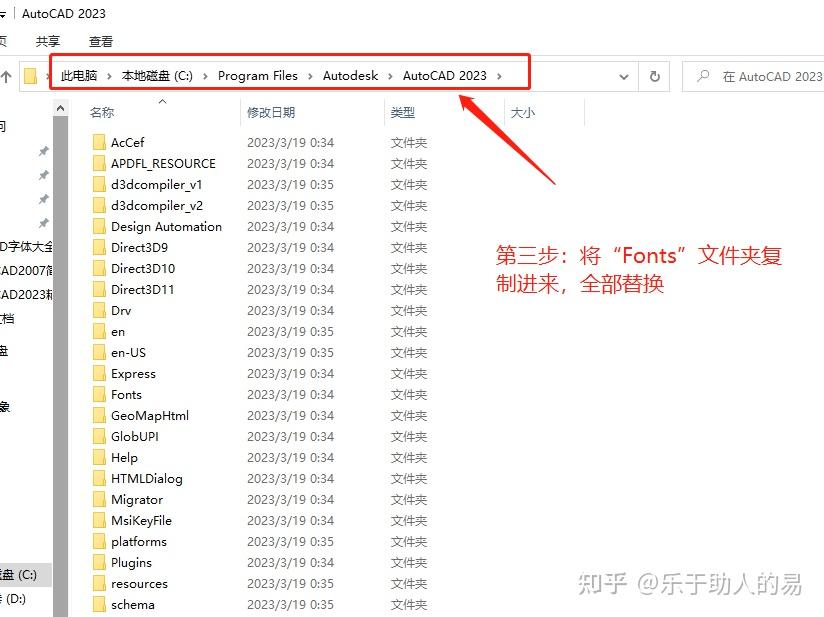Go to 此电脑 in the breadcrumb
Viewport: 824px width, 617px height.
coord(79,76)
